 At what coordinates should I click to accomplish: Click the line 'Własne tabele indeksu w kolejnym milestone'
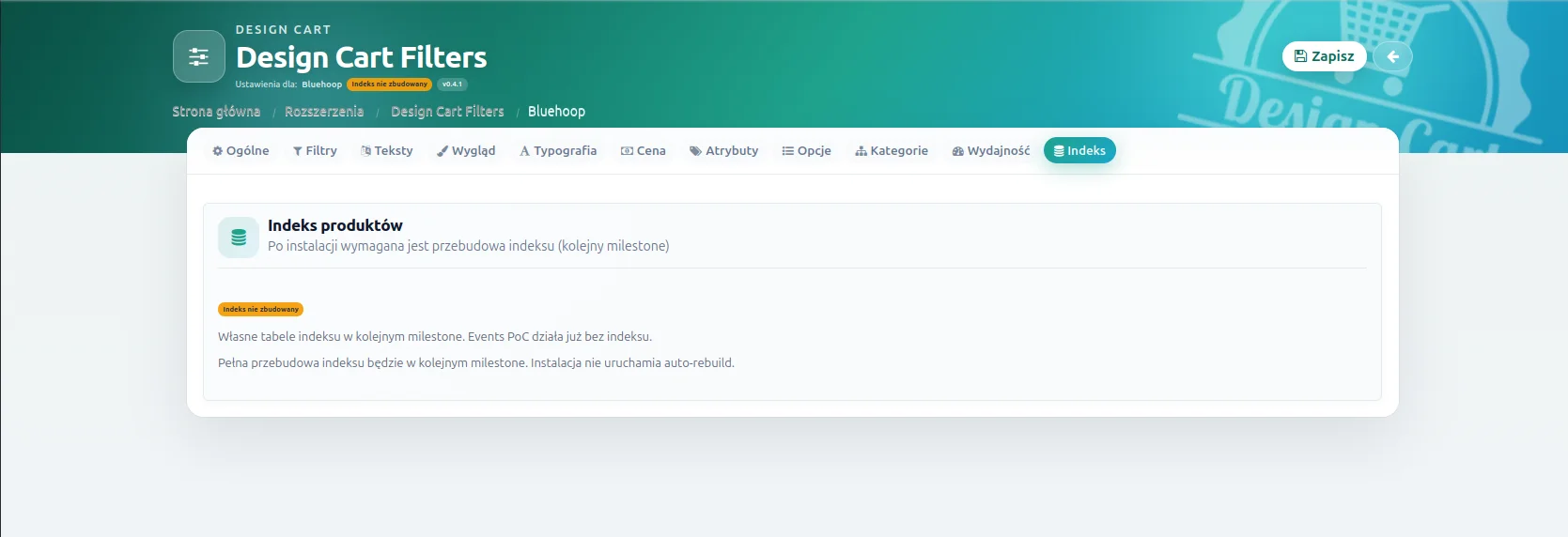click(435, 336)
